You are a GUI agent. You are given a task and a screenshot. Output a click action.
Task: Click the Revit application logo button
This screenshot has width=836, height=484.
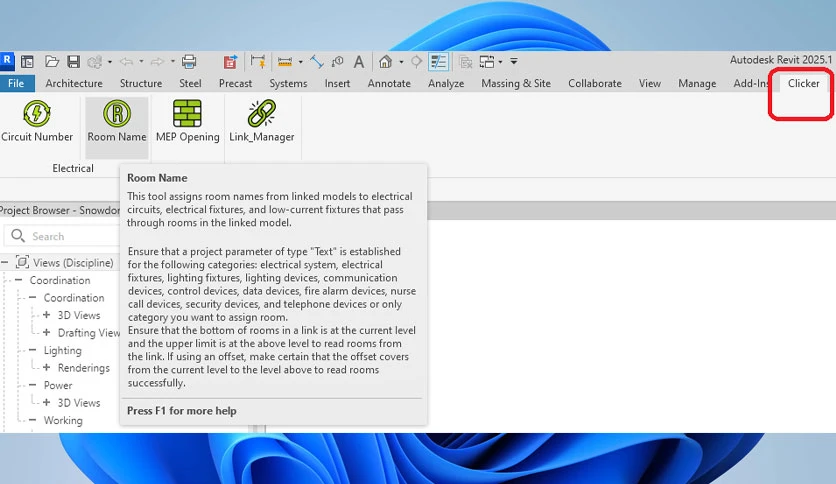pyautogui.click(x=7, y=60)
